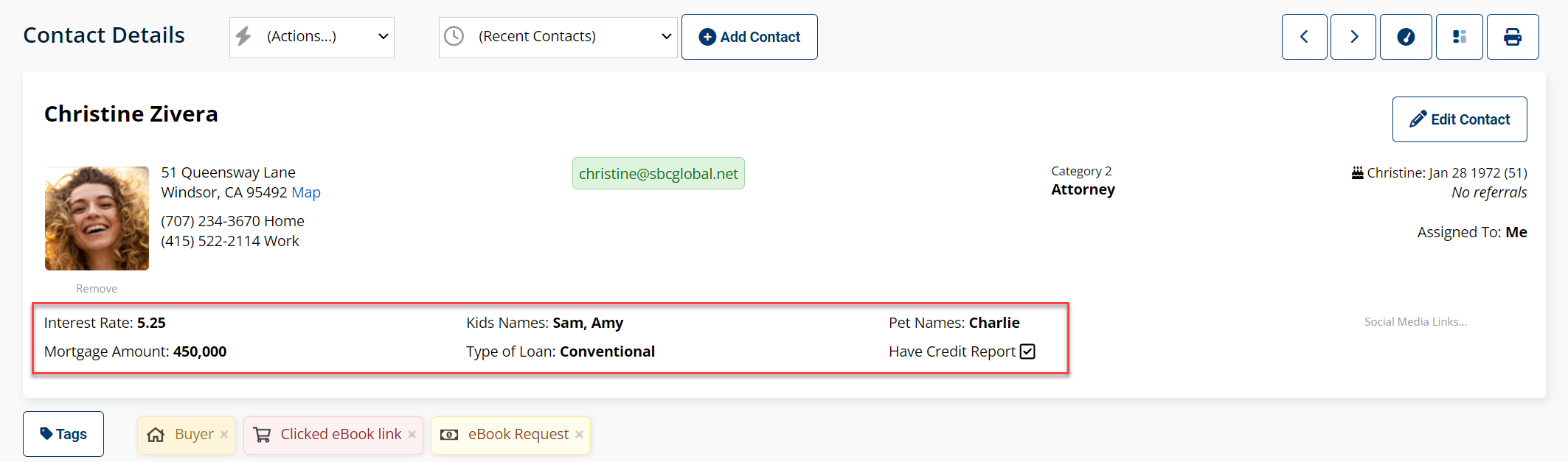The width and height of the screenshot is (1568, 462).
Task: Remove the eBook Request tag
Action: click(x=580, y=435)
